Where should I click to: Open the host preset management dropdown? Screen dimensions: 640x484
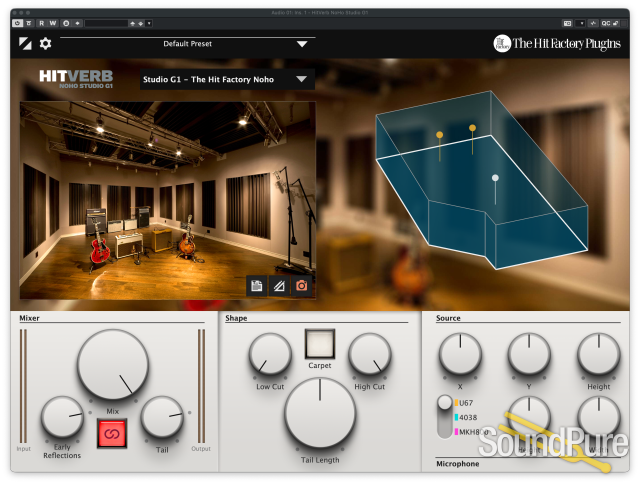click(x=149, y=23)
